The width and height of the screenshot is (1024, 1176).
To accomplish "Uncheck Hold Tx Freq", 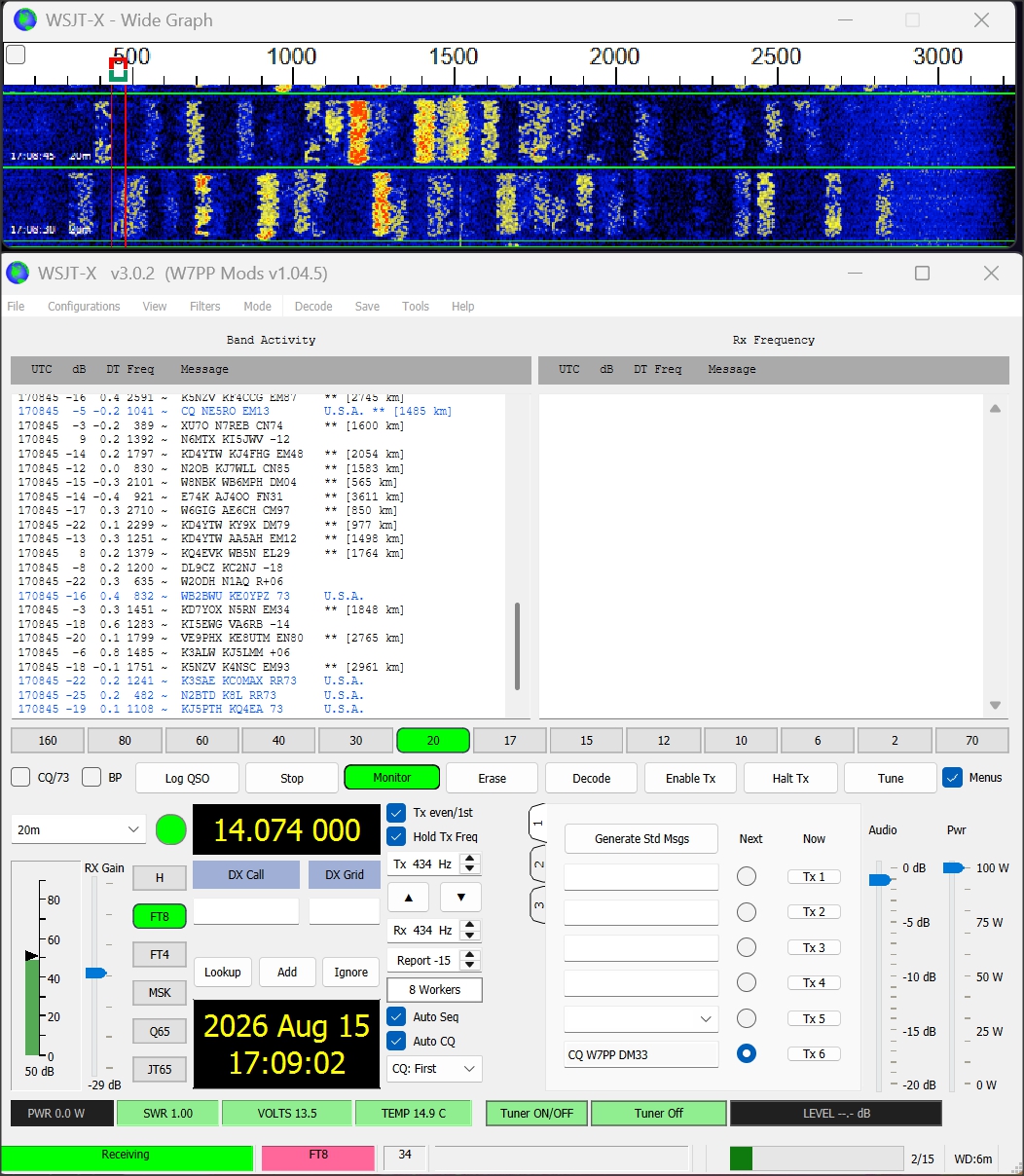I will 396,837.
